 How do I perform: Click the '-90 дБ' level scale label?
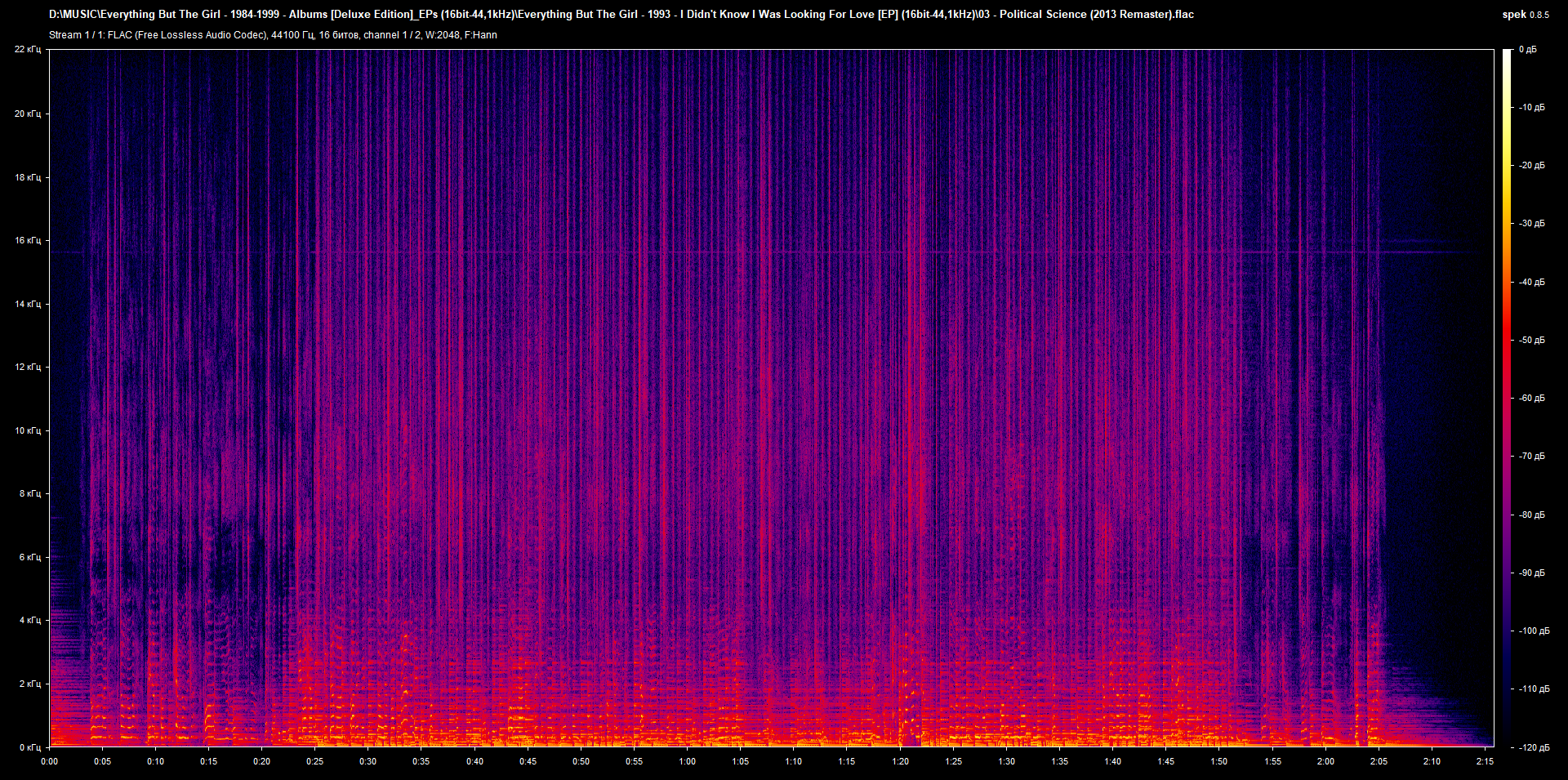[1532, 573]
